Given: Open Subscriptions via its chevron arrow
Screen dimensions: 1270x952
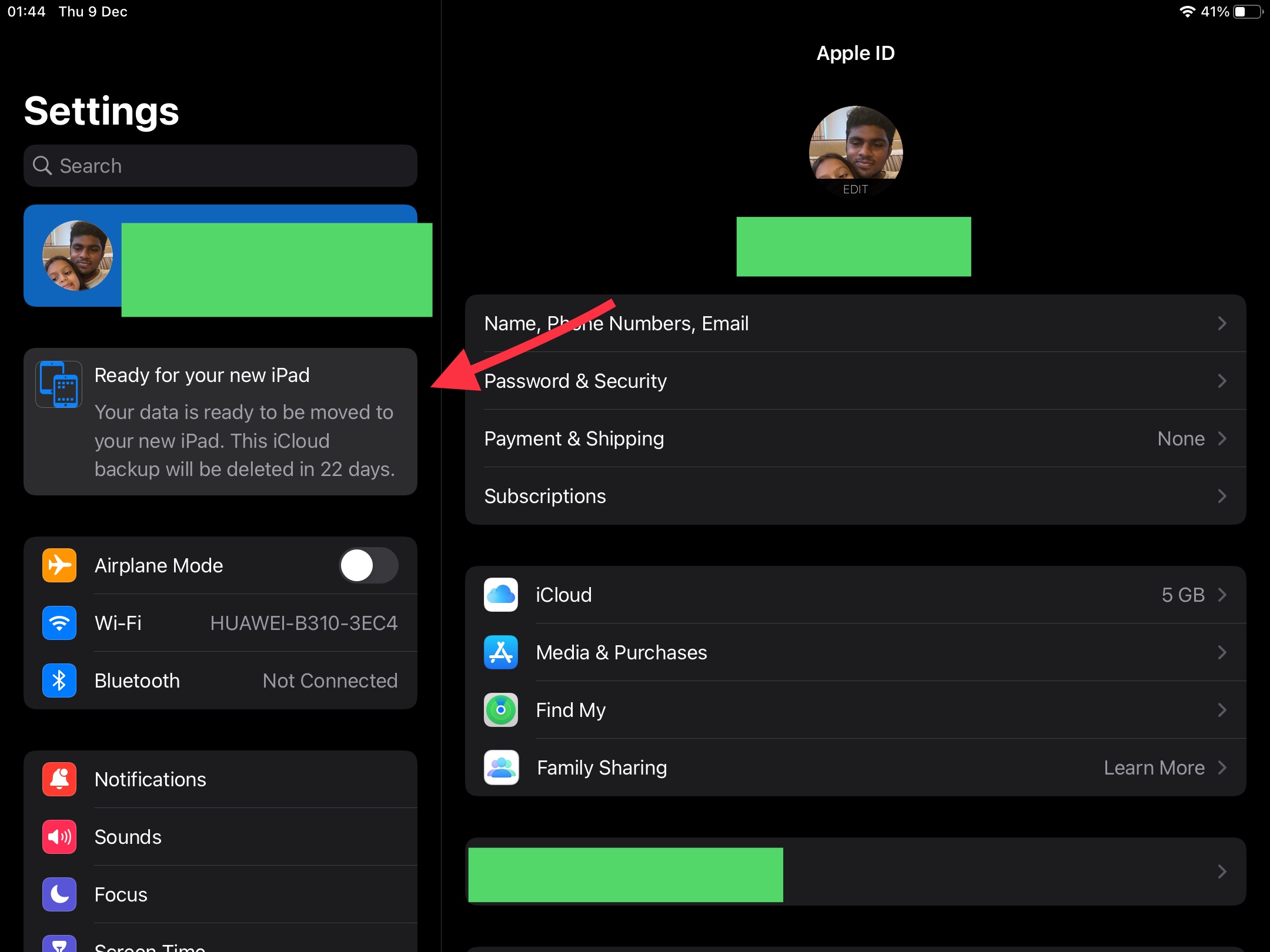Looking at the screenshot, I should tap(1222, 496).
